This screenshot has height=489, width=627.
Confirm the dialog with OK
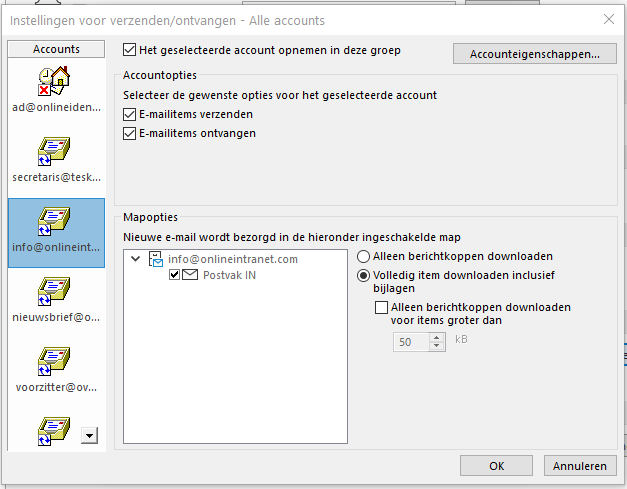(497, 466)
